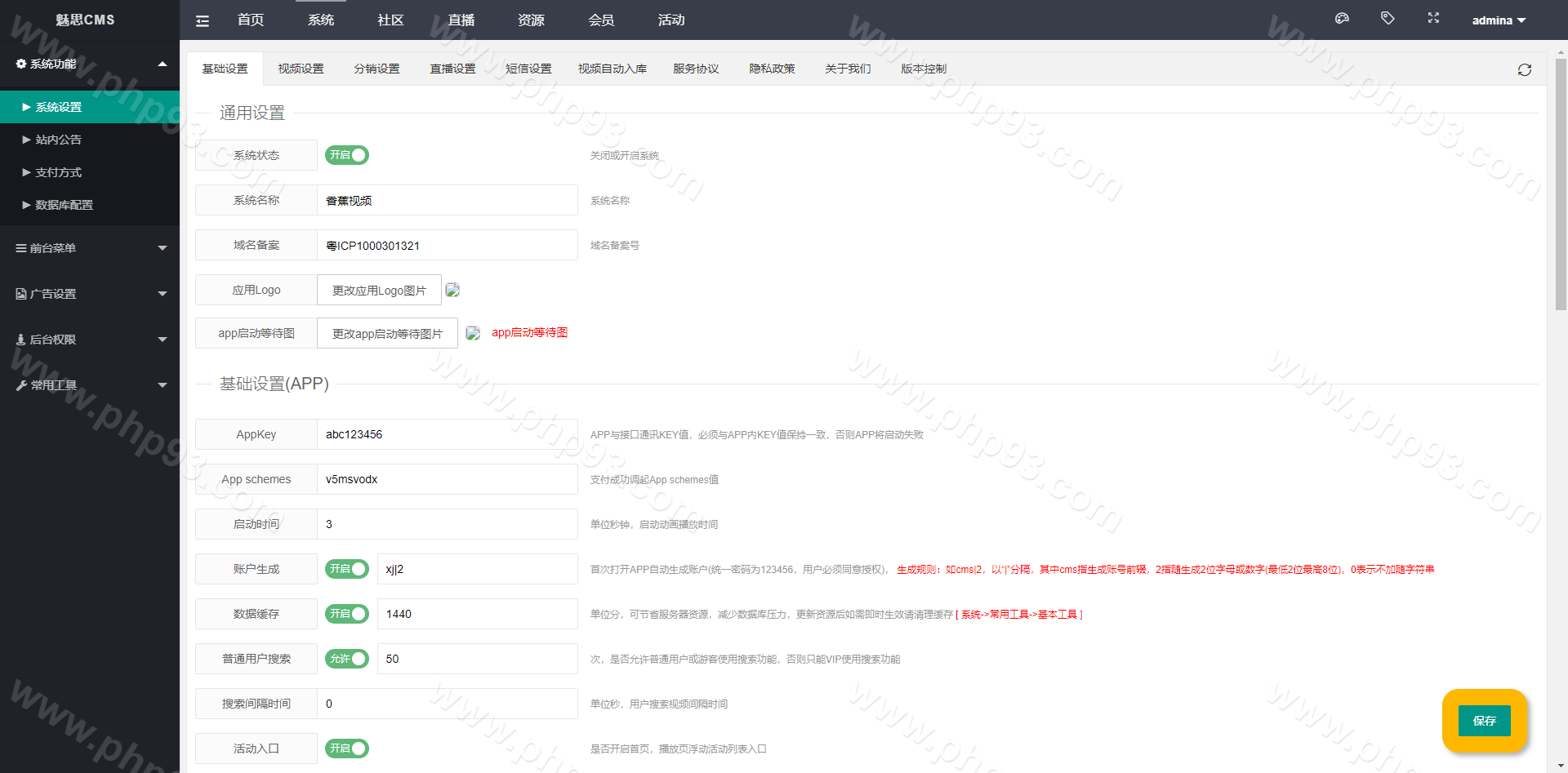Toggle the 活动入口 switch
This screenshot has width=1568, height=773.
click(x=347, y=749)
